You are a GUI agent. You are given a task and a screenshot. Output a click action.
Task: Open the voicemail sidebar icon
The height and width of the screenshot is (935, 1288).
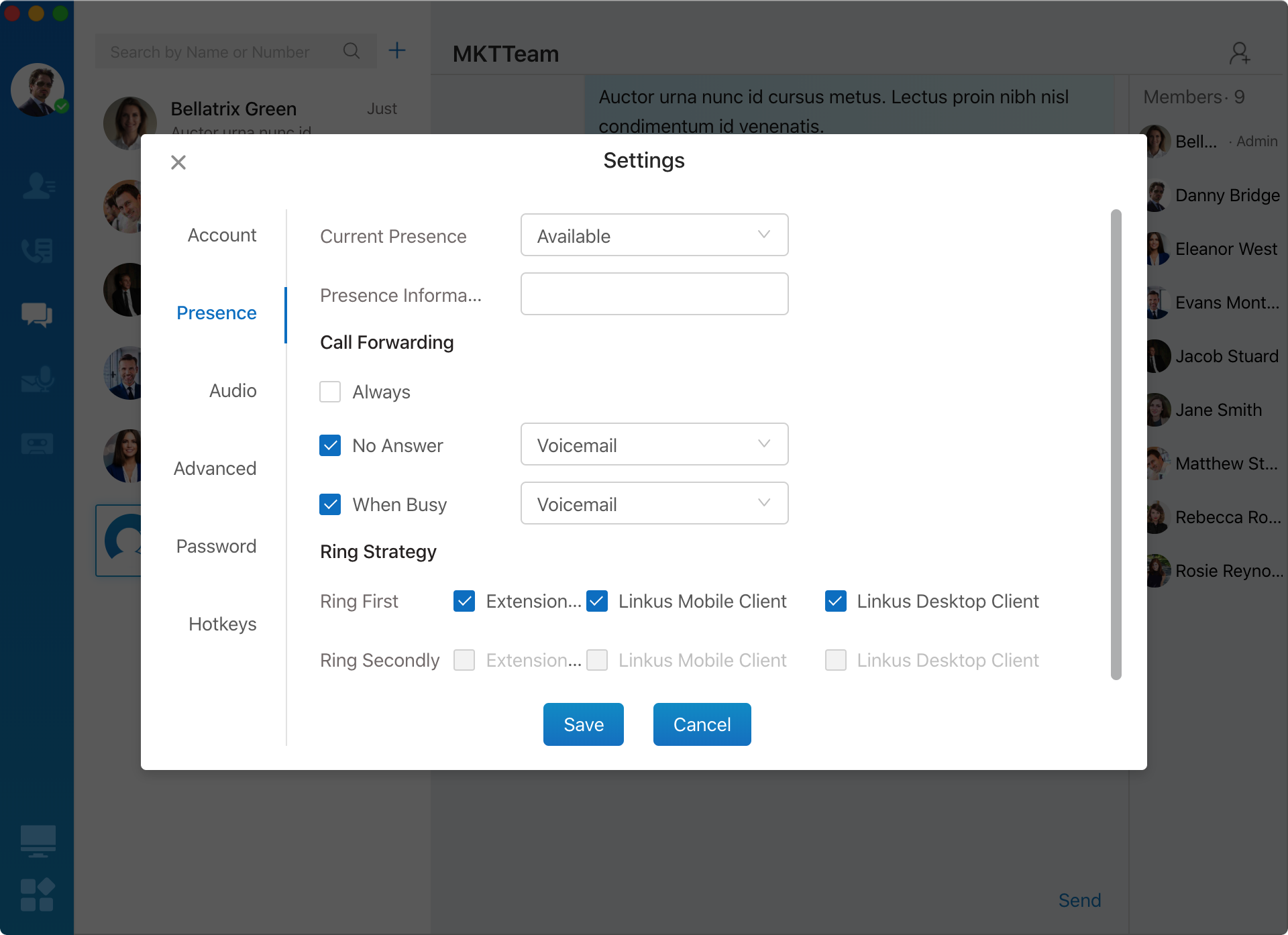[38, 379]
